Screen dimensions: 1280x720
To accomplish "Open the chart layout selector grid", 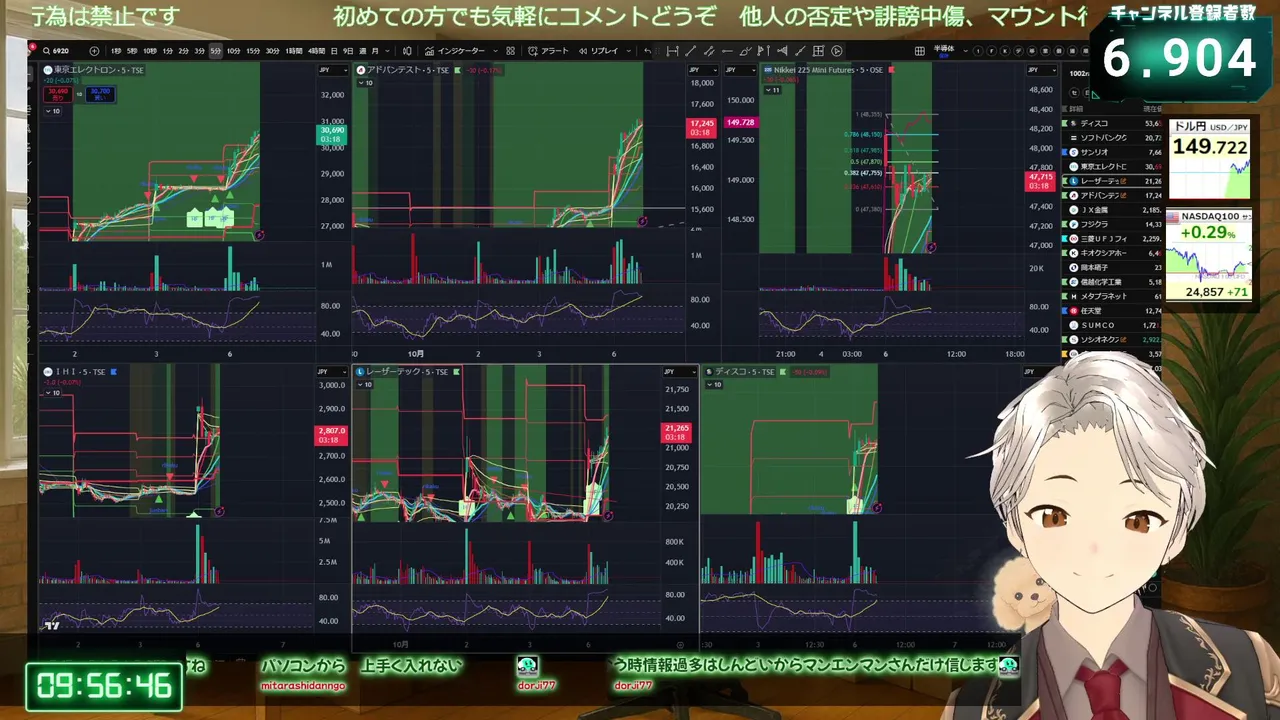I will (919, 51).
